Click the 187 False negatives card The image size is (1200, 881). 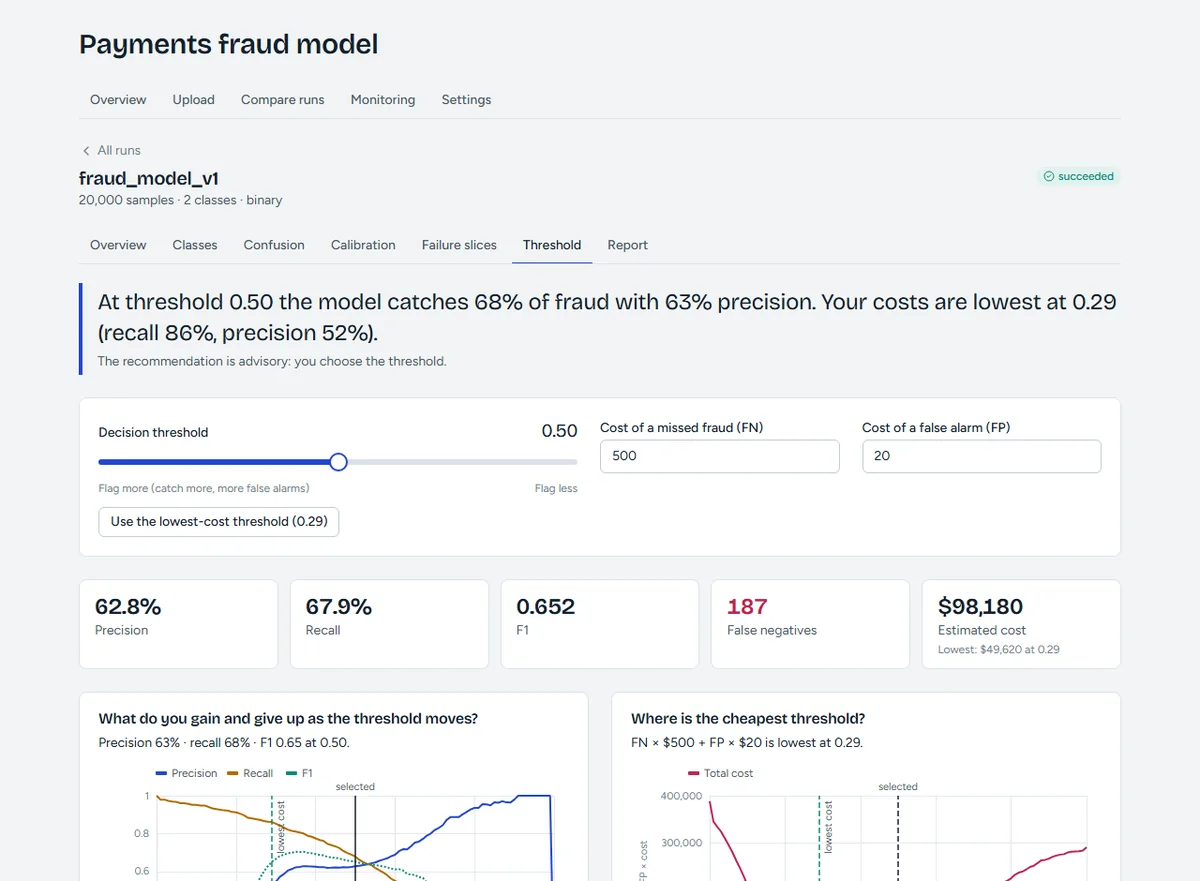coord(810,624)
